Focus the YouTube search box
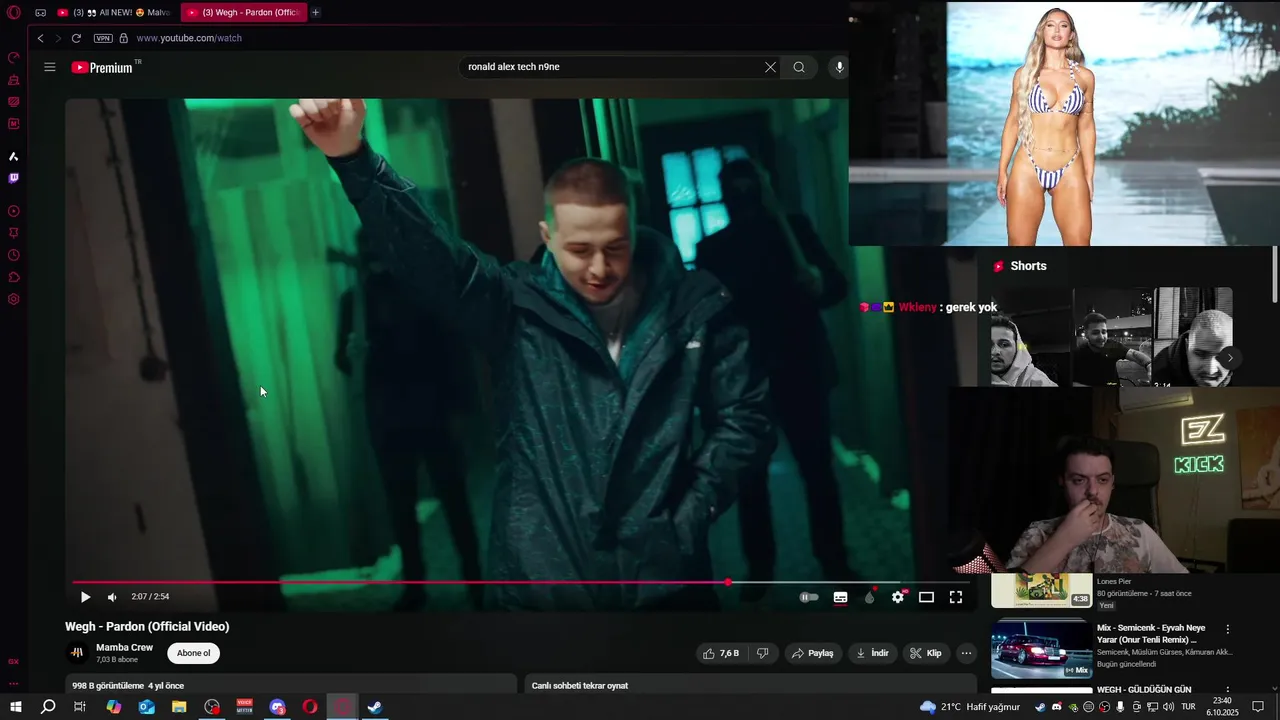Screen dimensions: 1280x720 click(610, 67)
